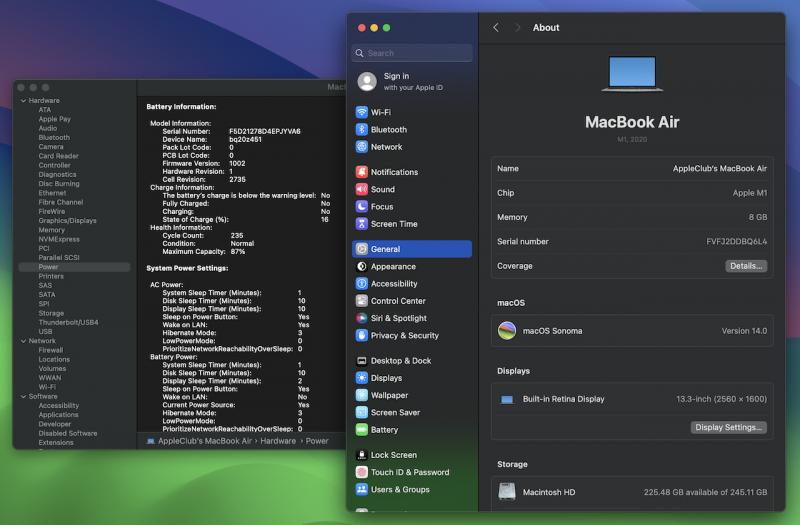Open Display Settings button
This screenshot has width=800, height=525.
pyautogui.click(x=729, y=428)
